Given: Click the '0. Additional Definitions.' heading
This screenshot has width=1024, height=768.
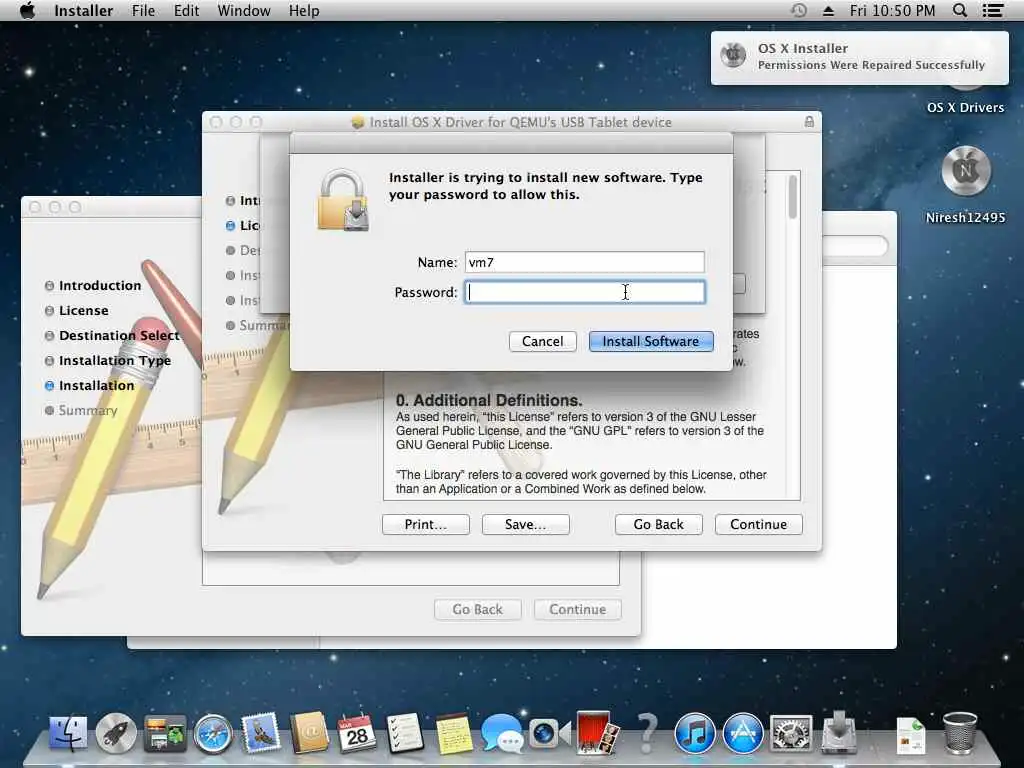Looking at the screenshot, I should [x=489, y=400].
